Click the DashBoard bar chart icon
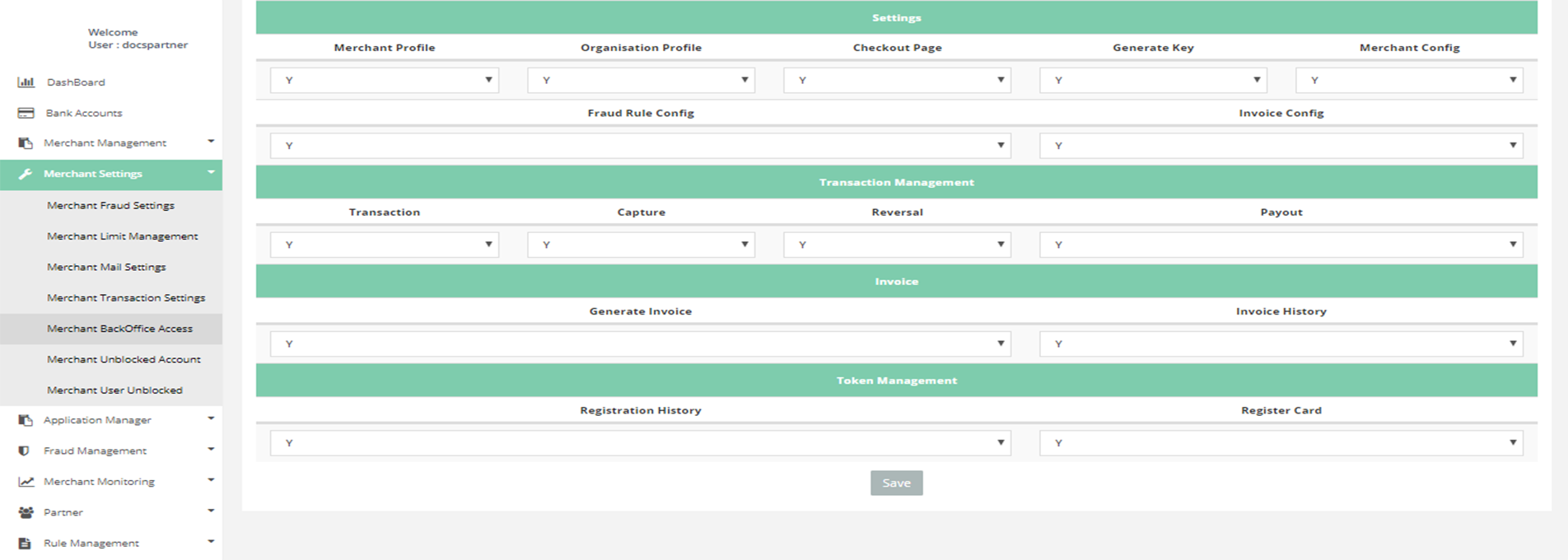 pos(26,82)
